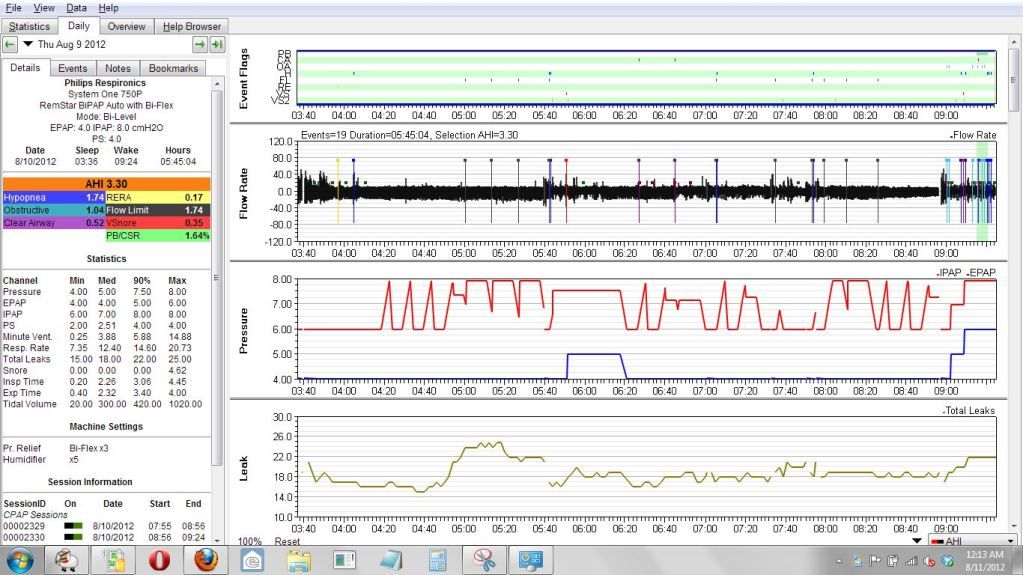
Task: Go to previous day with the left arrow
Action: [x=10, y=44]
